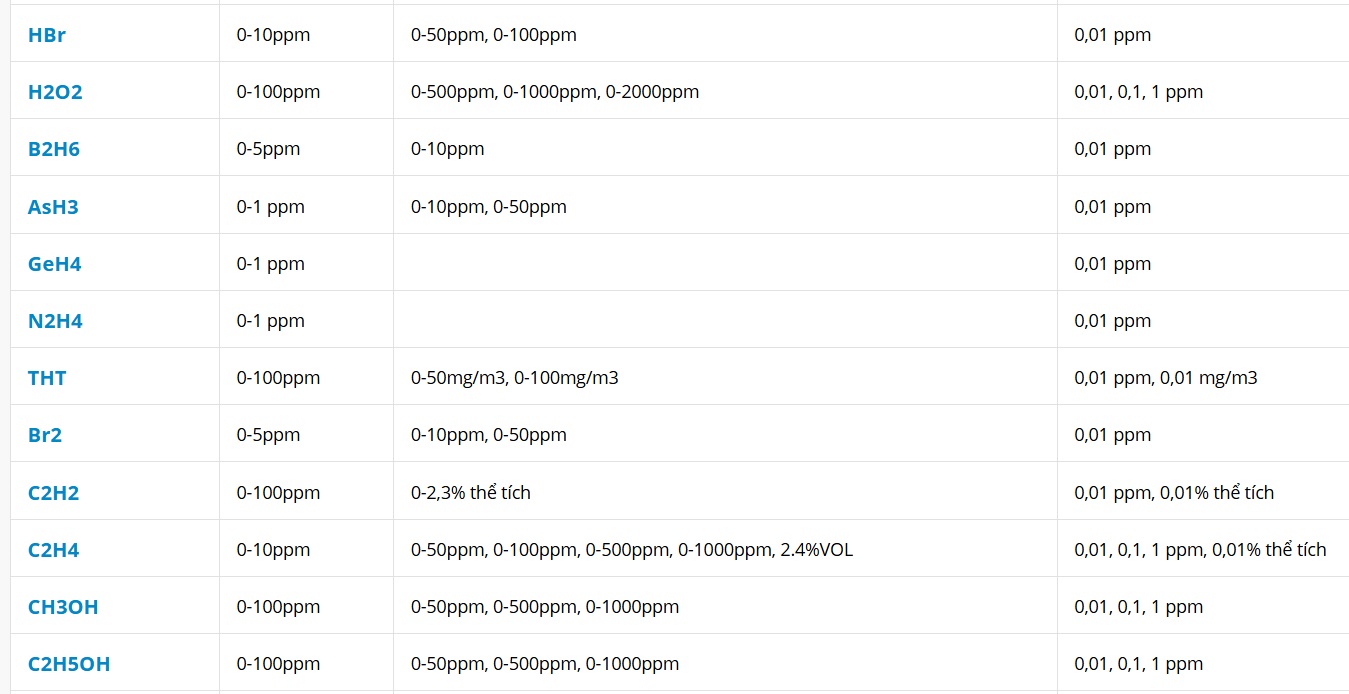
Task: Click the H2O2 link
Action: pyautogui.click(x=55, y=92)
